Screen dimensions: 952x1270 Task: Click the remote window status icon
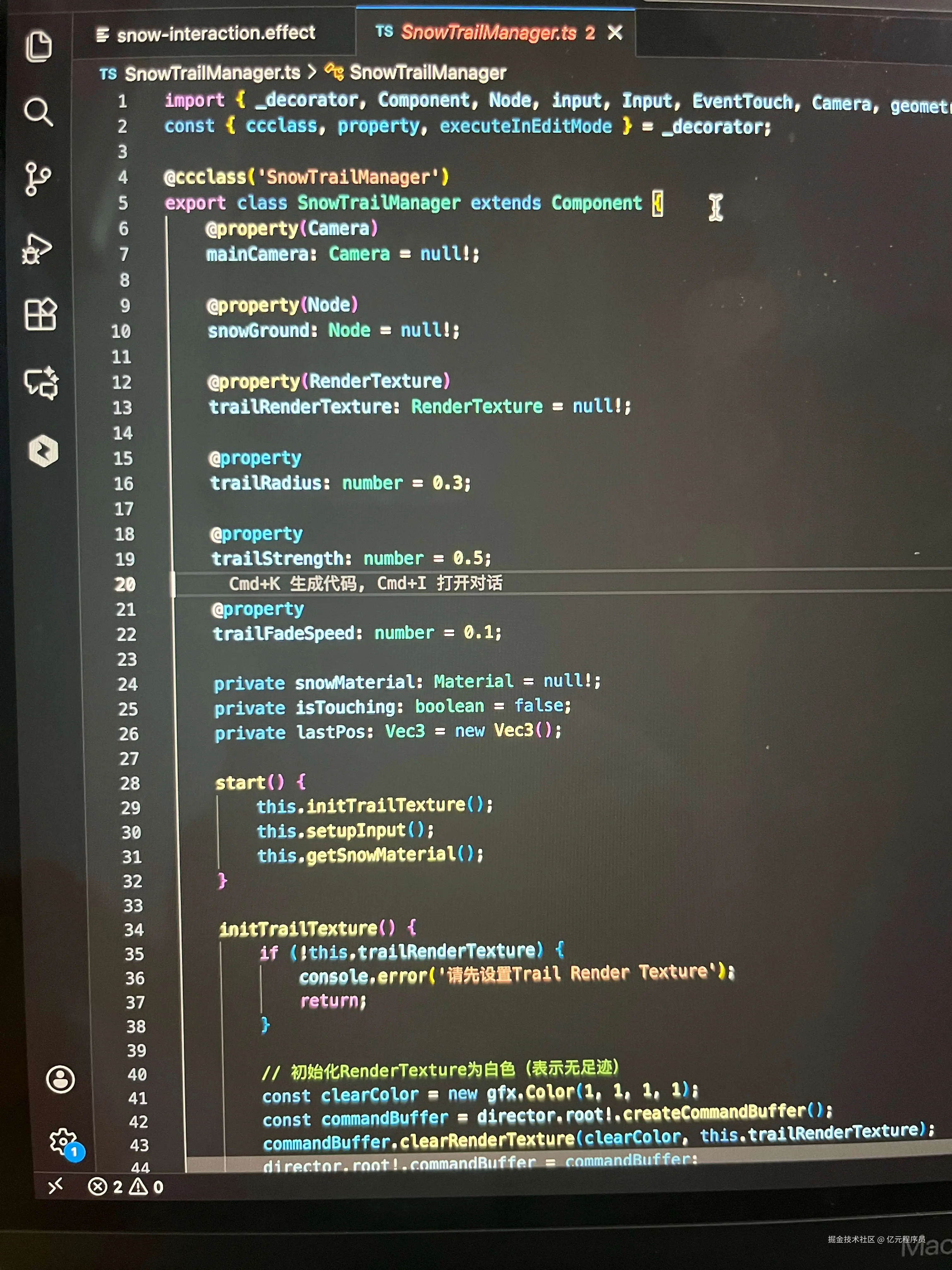(x=56, y=1186)
